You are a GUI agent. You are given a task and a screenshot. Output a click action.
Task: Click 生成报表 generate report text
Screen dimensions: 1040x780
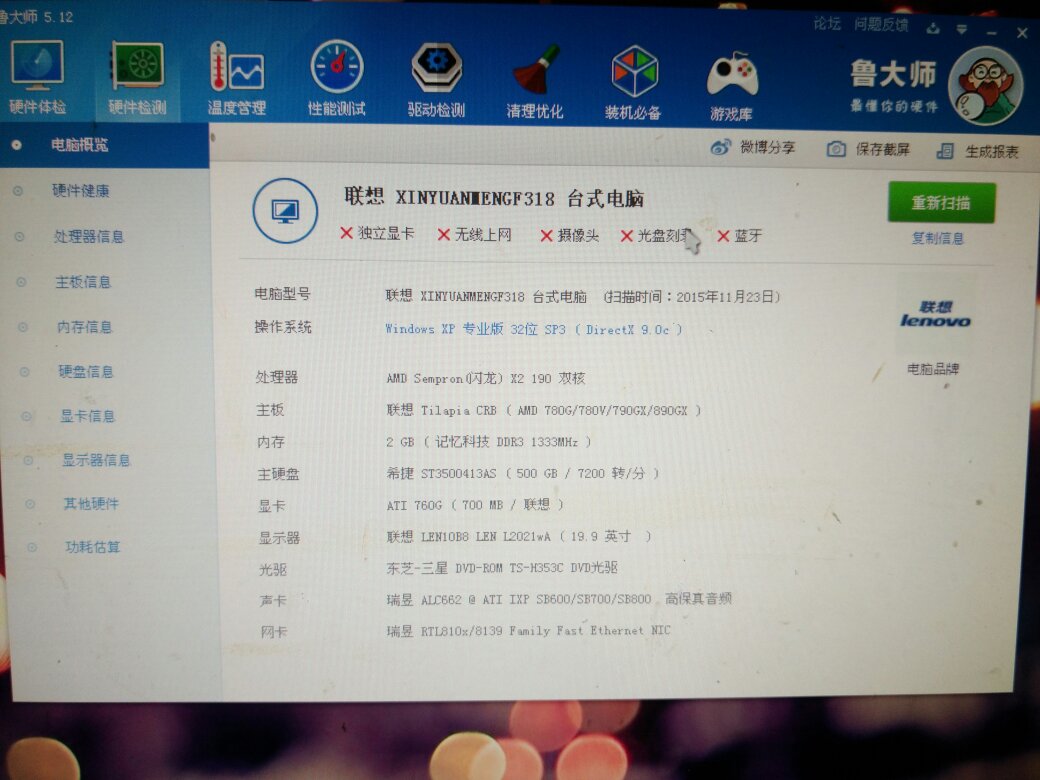point(992,152)
